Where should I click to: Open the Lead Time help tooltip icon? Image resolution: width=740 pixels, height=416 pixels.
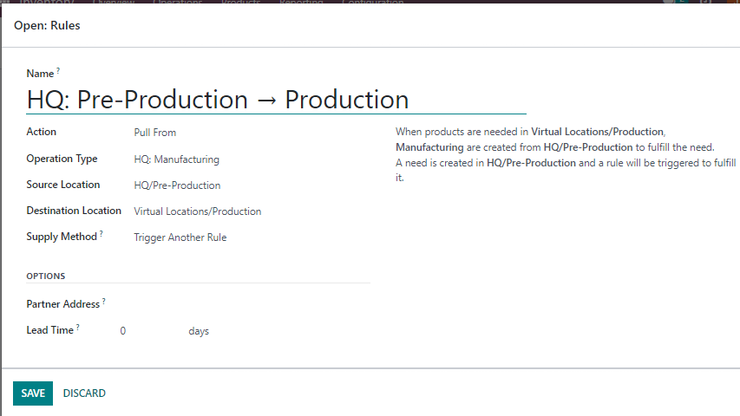point(78,327)
